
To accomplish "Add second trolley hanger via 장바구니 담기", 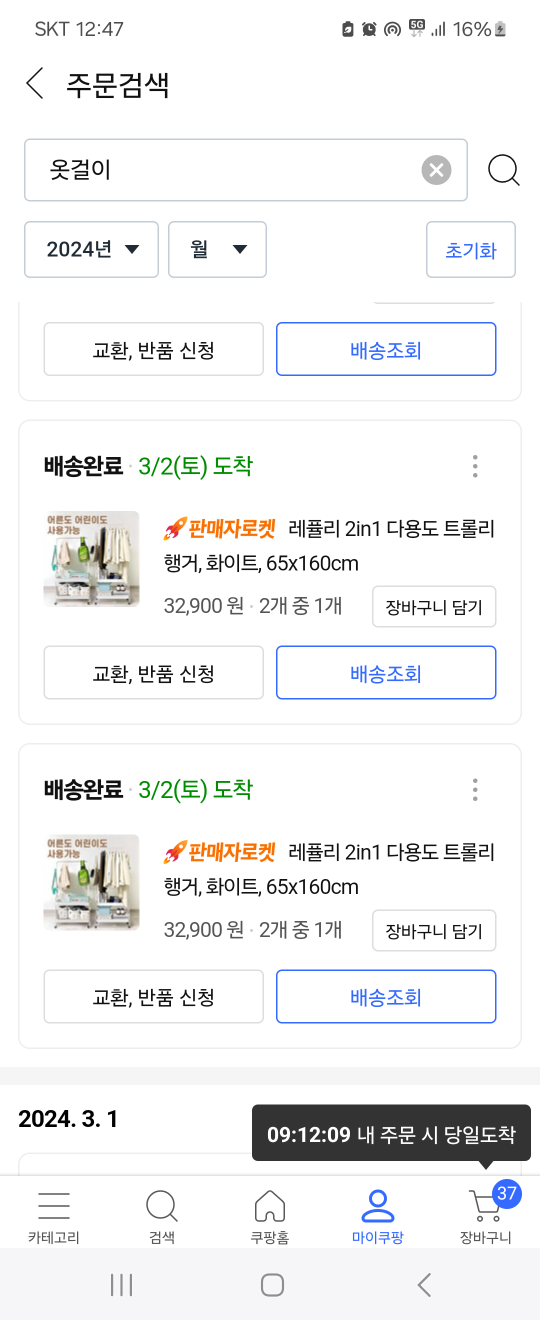I will coord(434,931).
